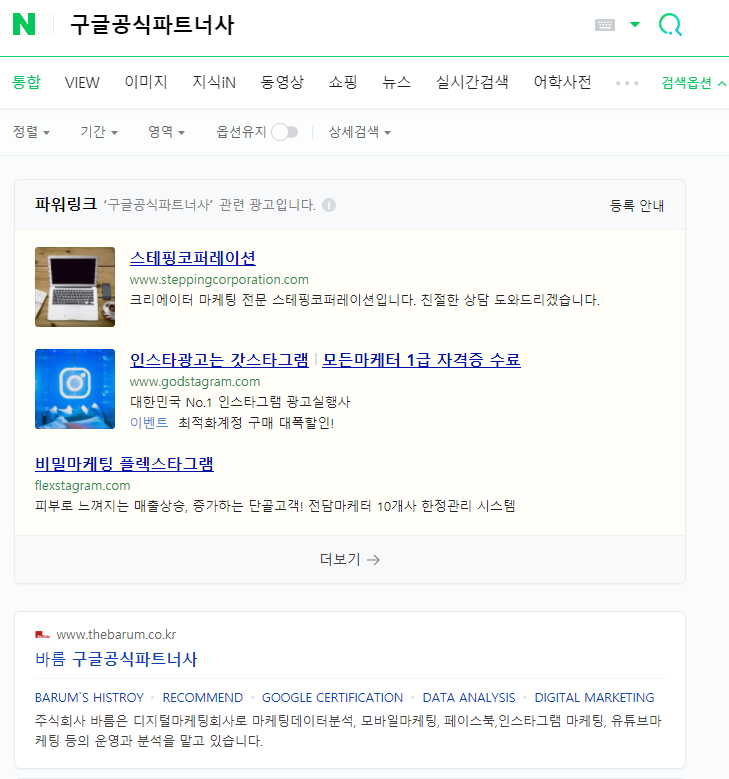
Task: Select the 통합 tab
Action: tap(26, 82)
